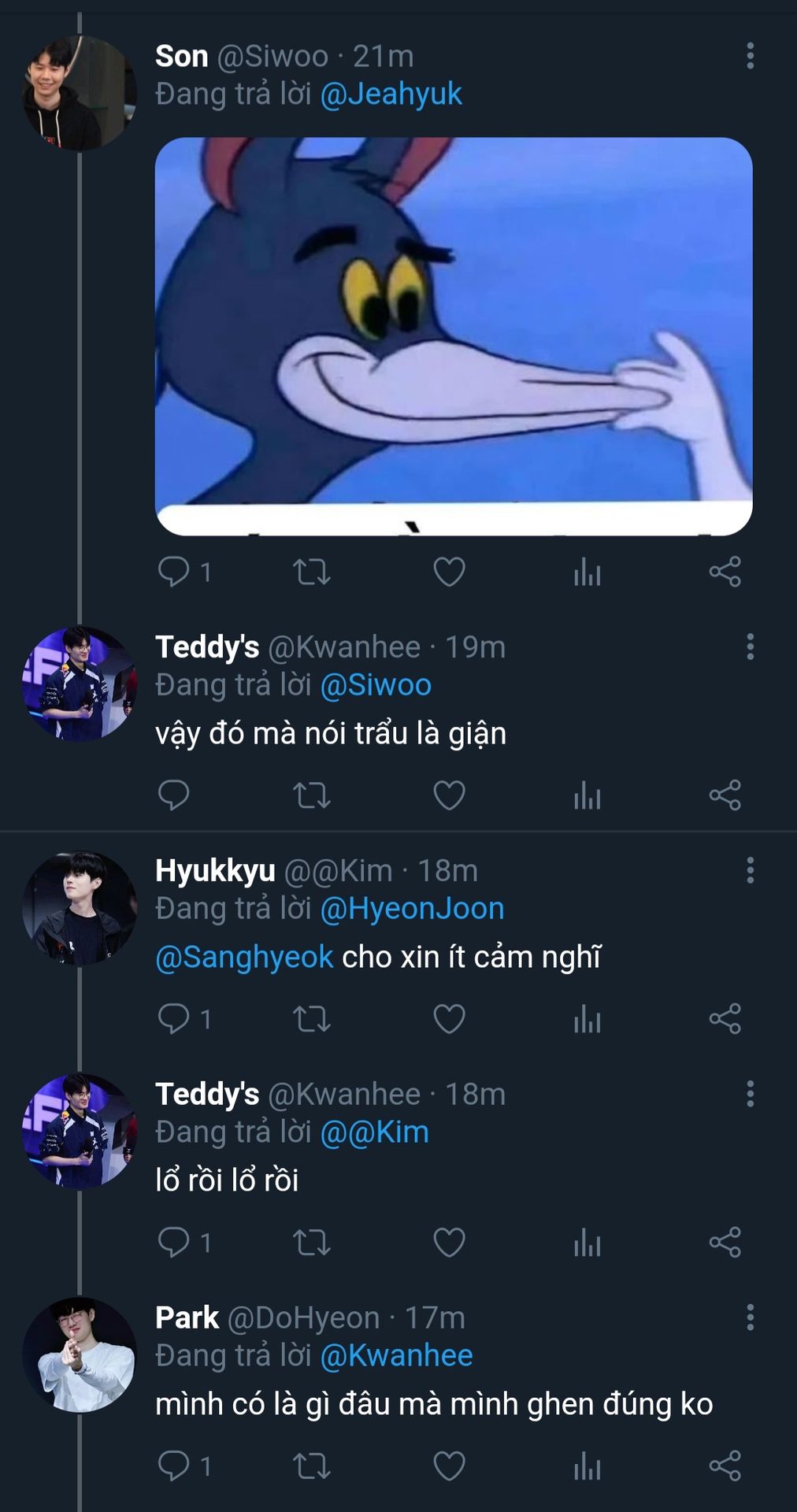This screenshot has width=797, height=1512.
Task: Open more options on Son's tweet
Action: coord(750,56)
